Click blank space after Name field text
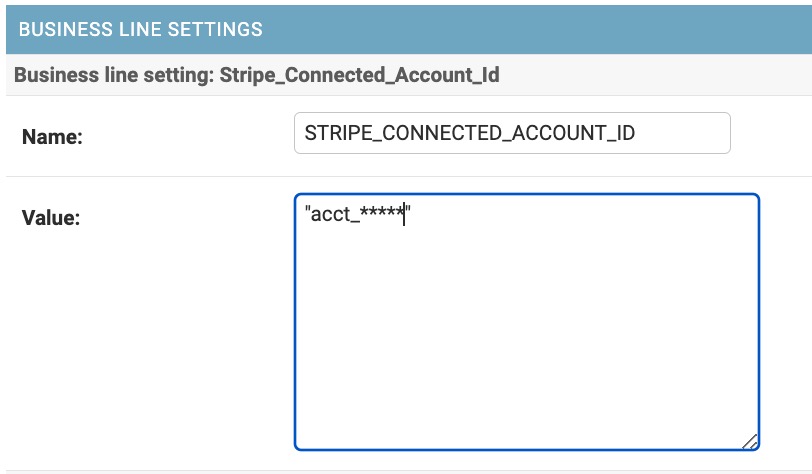The width and height of the screenshot is (812, 474). pyautogui.click(x=685, y=133)
